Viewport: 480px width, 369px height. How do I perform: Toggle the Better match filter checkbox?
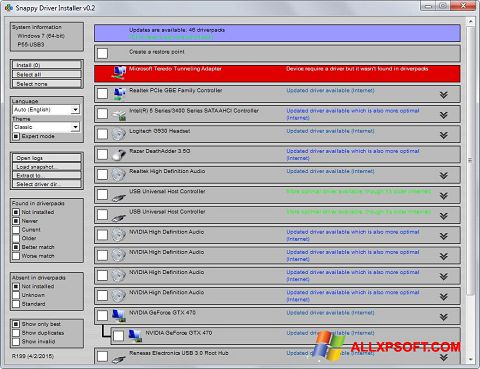(16, 247)
